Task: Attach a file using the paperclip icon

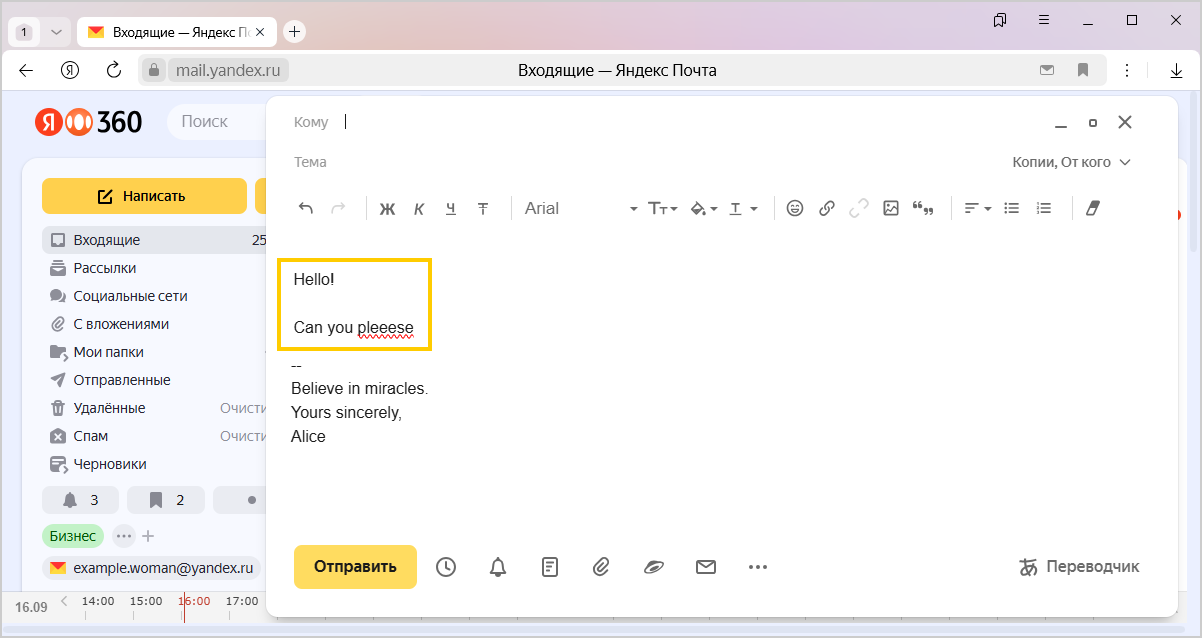Action: click(601, 567)
